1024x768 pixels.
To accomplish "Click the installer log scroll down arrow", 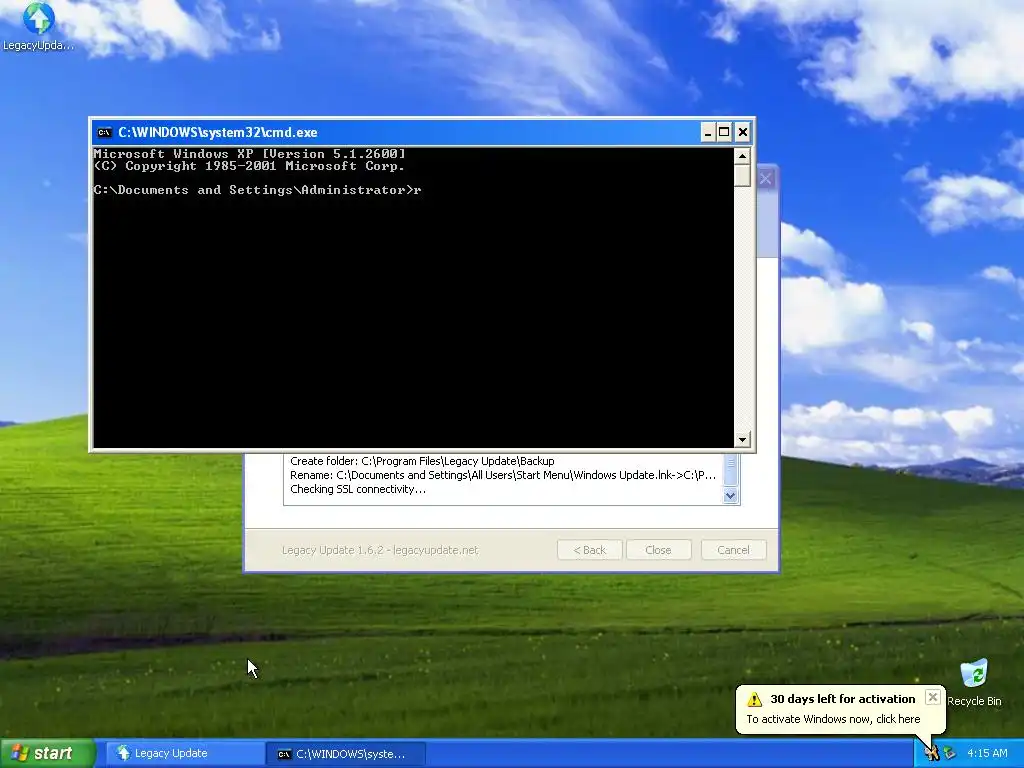I will point(730,496).
